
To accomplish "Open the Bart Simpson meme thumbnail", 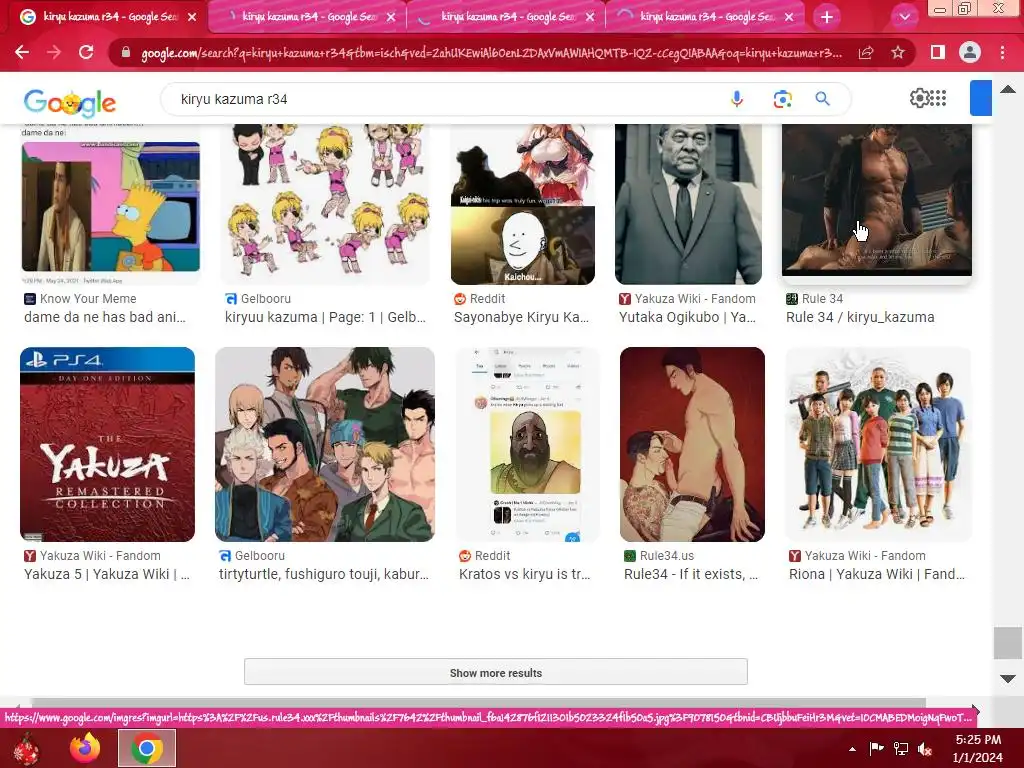I will [110, 206].
